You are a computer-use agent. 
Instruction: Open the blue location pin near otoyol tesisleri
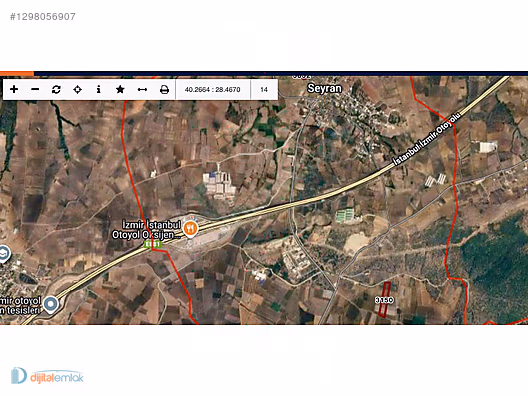click(51, 304)
